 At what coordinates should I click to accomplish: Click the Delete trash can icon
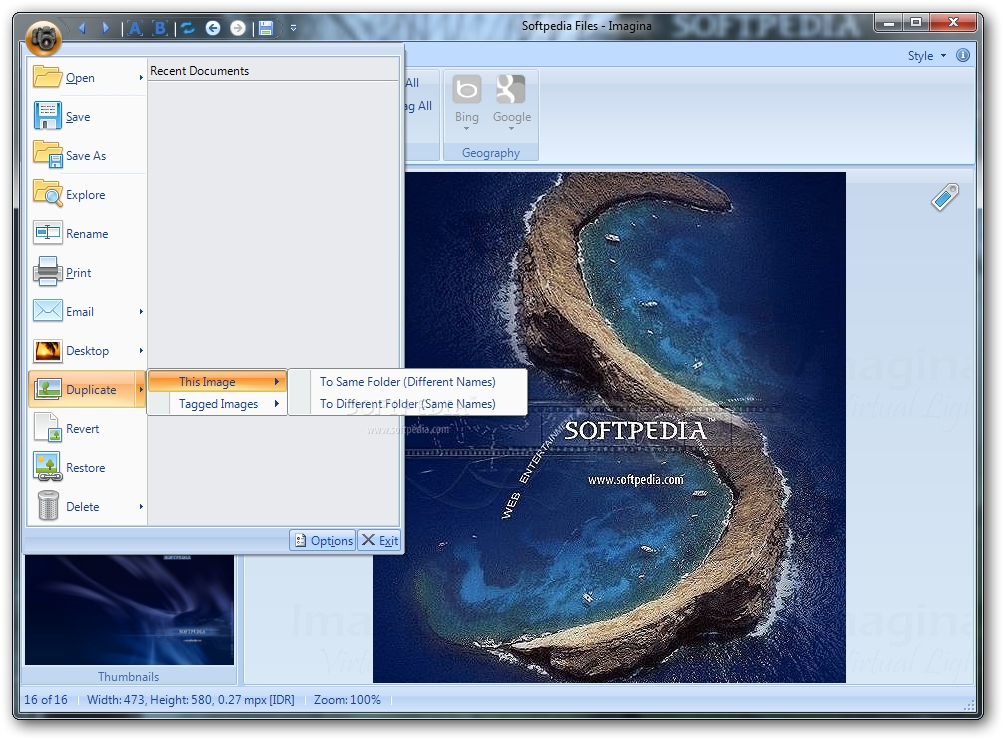tap(47, 505)
